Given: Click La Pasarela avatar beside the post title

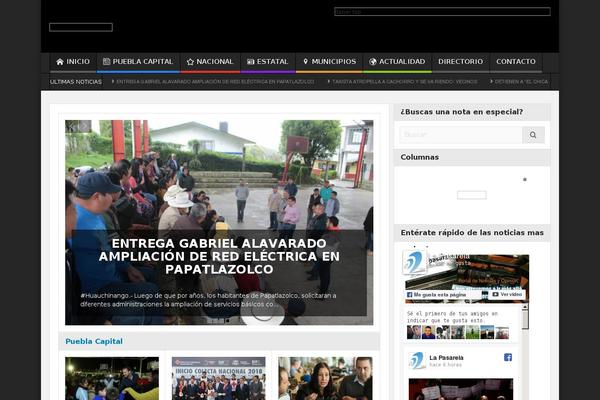Looking at the screenshot, I should [x=417, y=361].
